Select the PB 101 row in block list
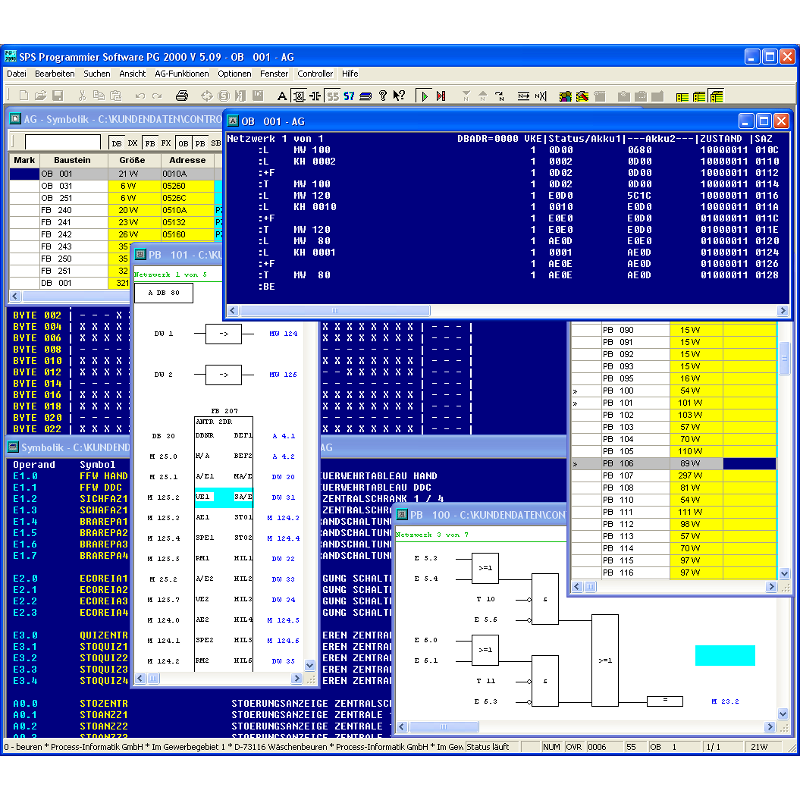This screenshot has width=800, height=800. (x=673, y=403)
